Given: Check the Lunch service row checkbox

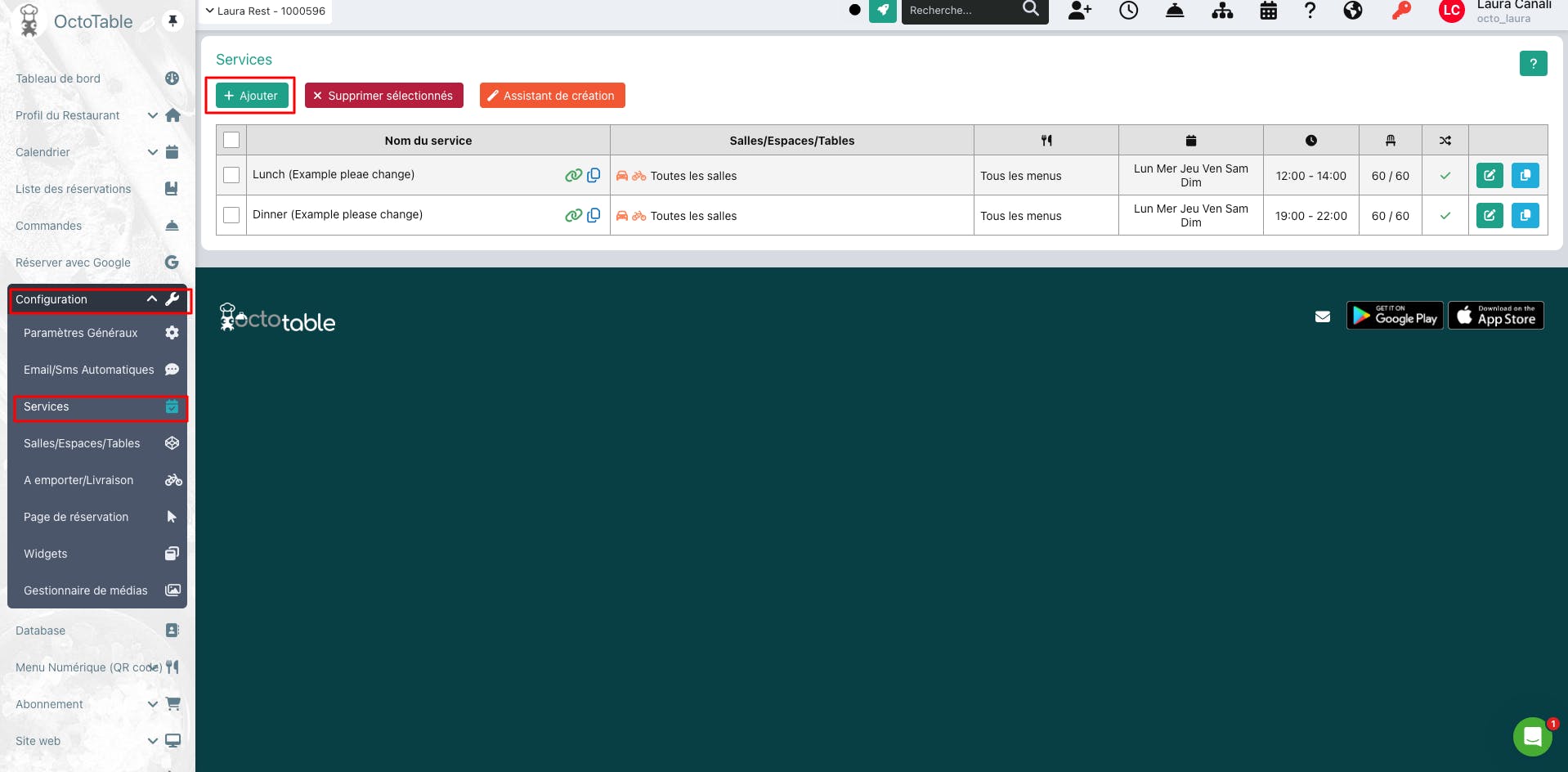Looking at the screenshot, I should (x=231, y=175).
